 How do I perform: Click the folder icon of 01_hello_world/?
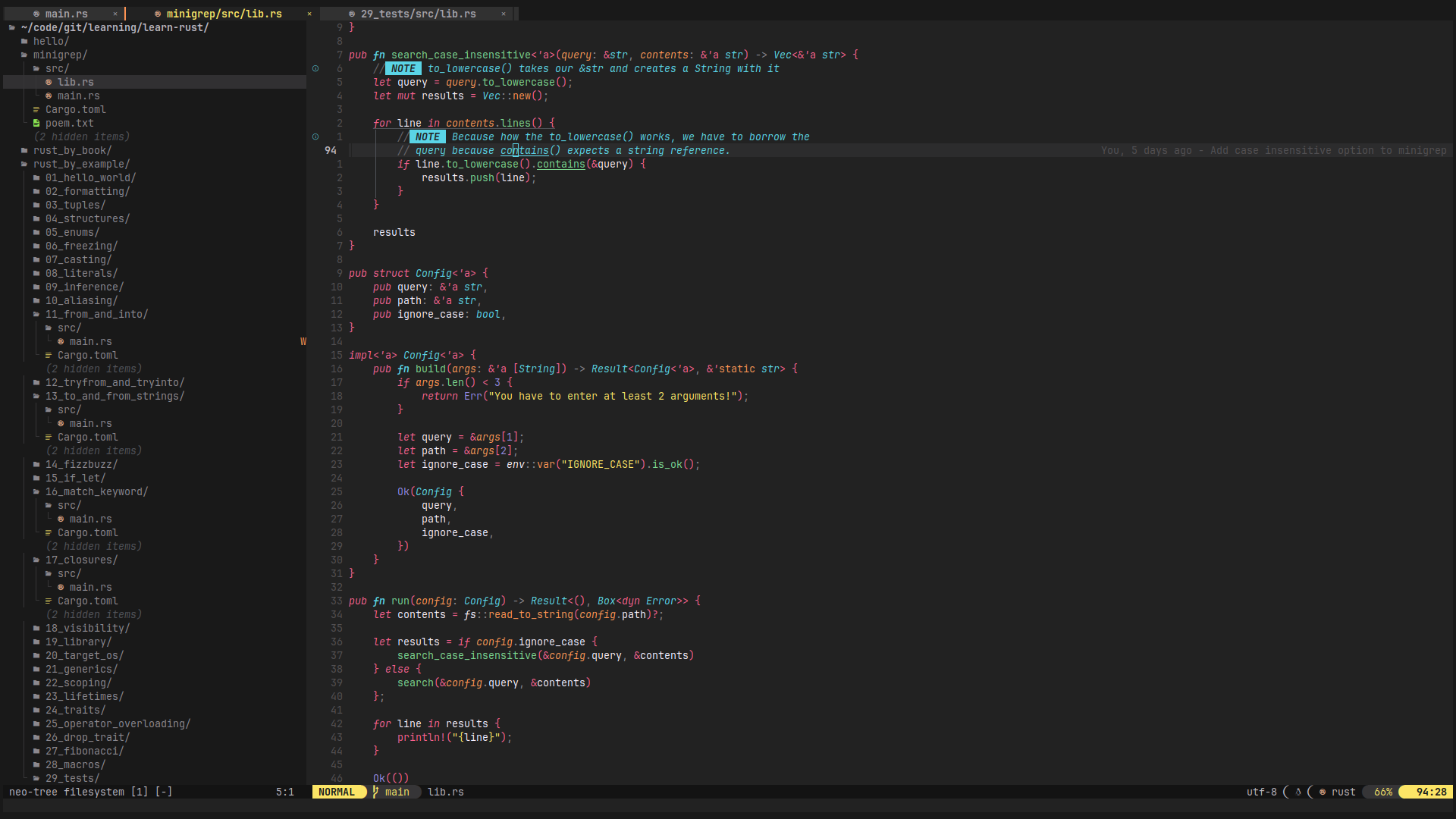36,177
